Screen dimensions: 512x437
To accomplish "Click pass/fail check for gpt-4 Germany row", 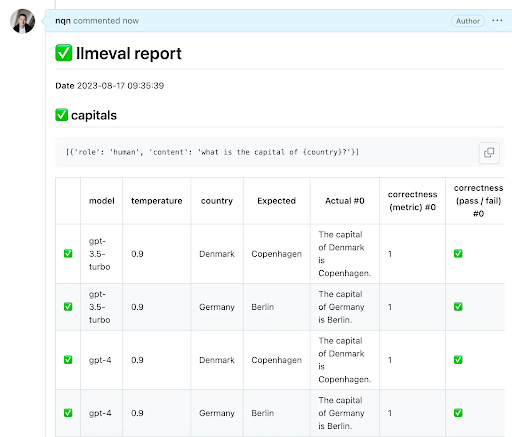I will (x=458, y=413).
